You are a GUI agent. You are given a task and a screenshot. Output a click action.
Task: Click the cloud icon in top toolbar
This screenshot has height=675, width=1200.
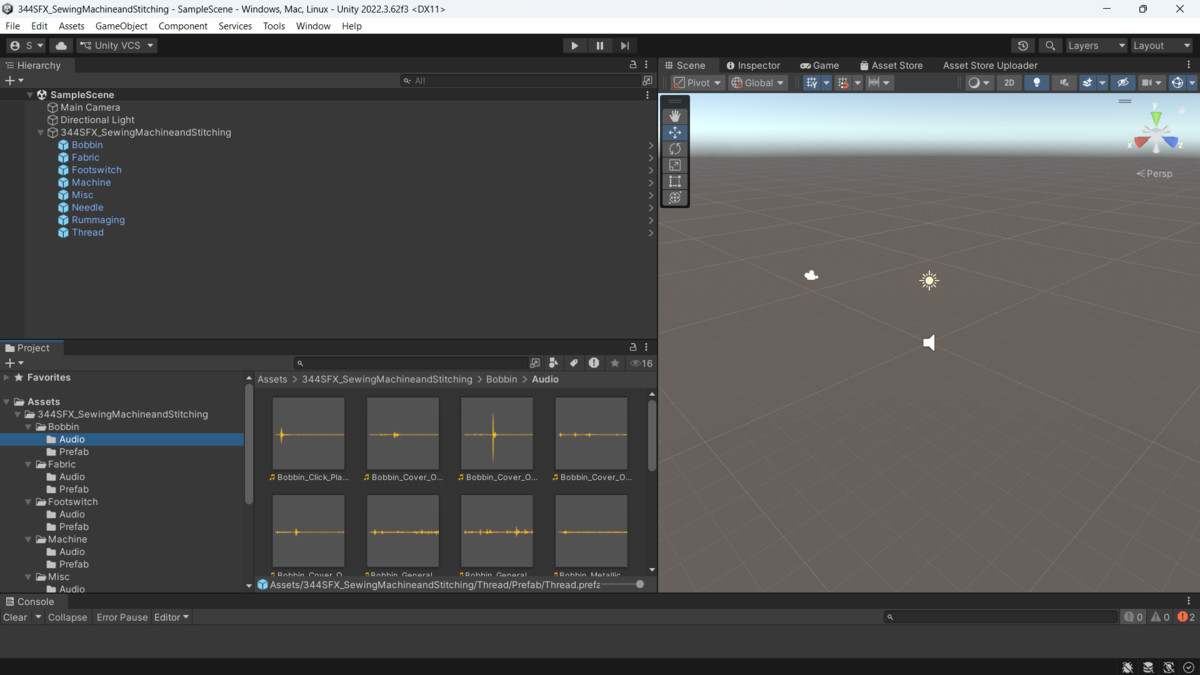[61, 45]
